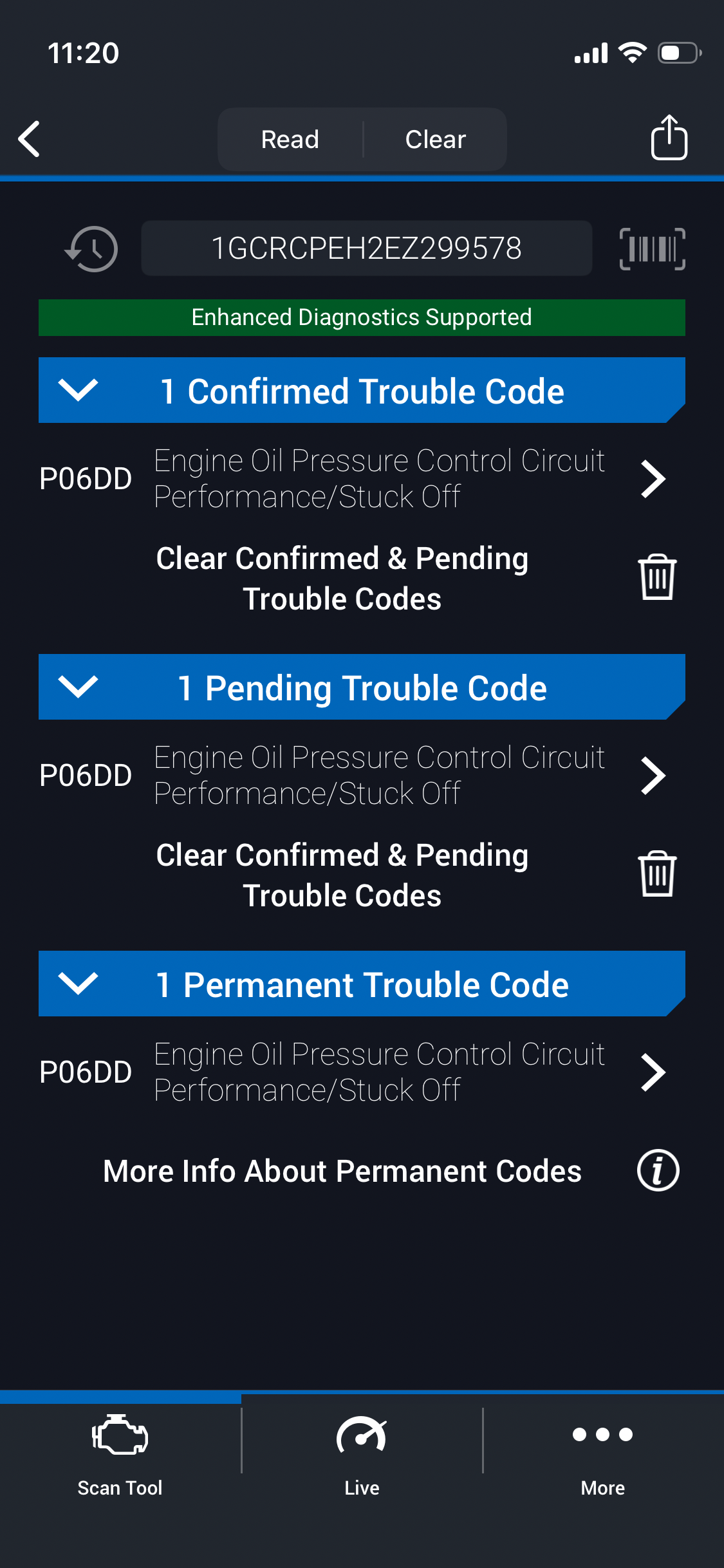
Task: Open the permanent codes info icon
Action: pos(658,1170)
